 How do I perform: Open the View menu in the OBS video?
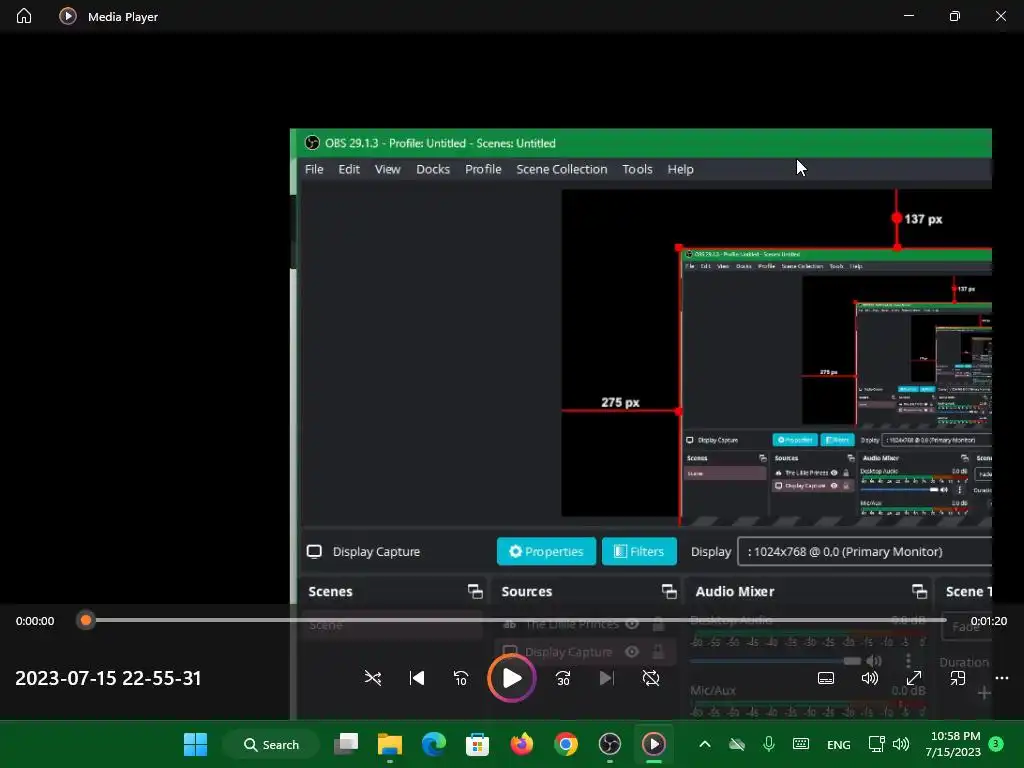click(x=387, y=169)
